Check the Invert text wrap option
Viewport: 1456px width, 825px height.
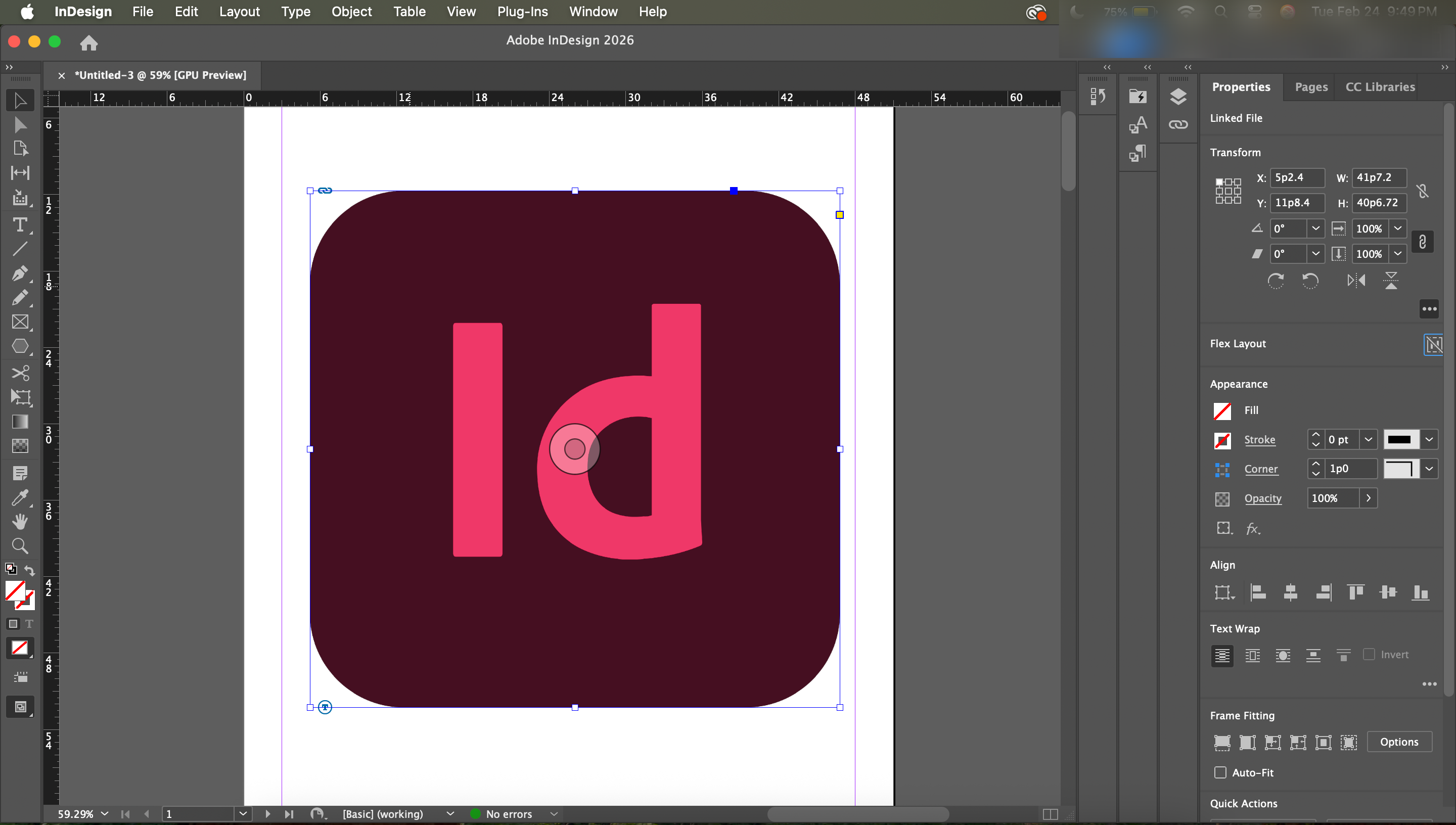coord(1369,655)
